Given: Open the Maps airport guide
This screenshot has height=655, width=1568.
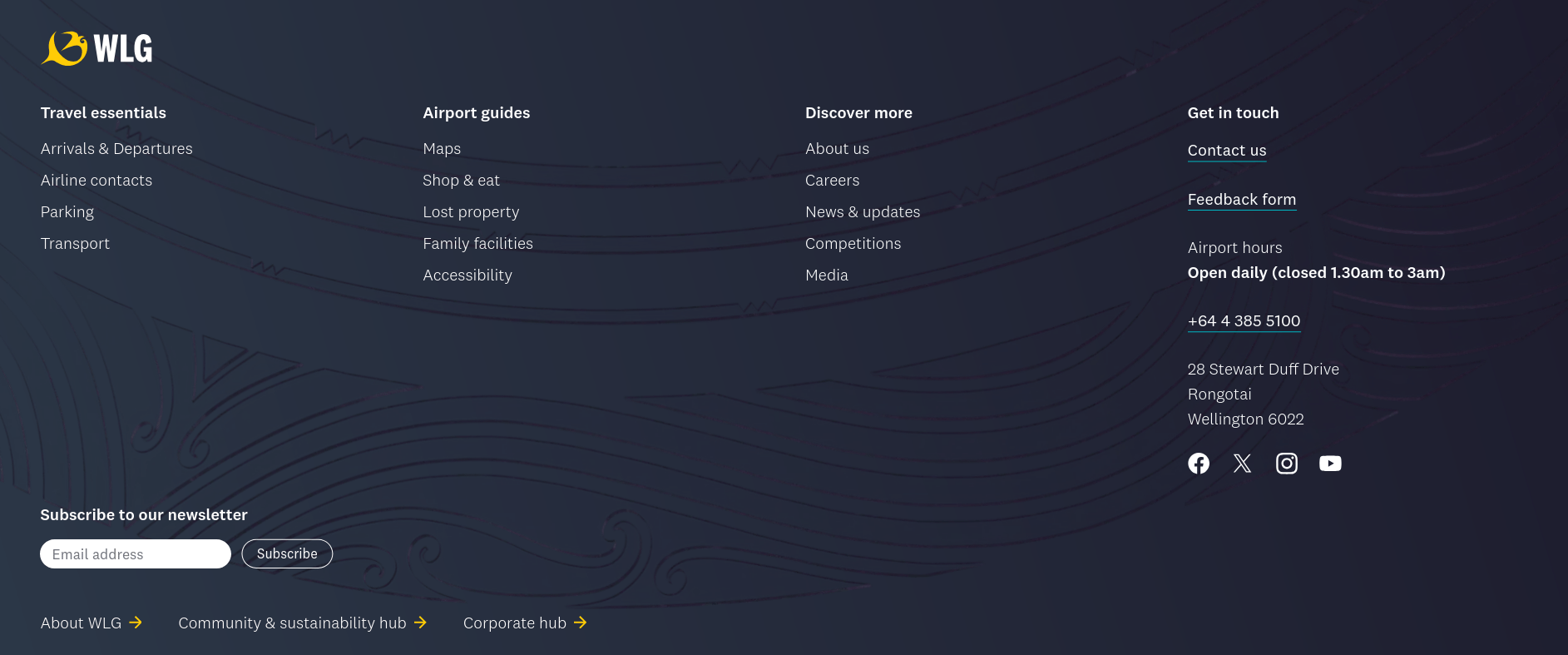Looking at the screenshot, I should [x=442, y=149].
